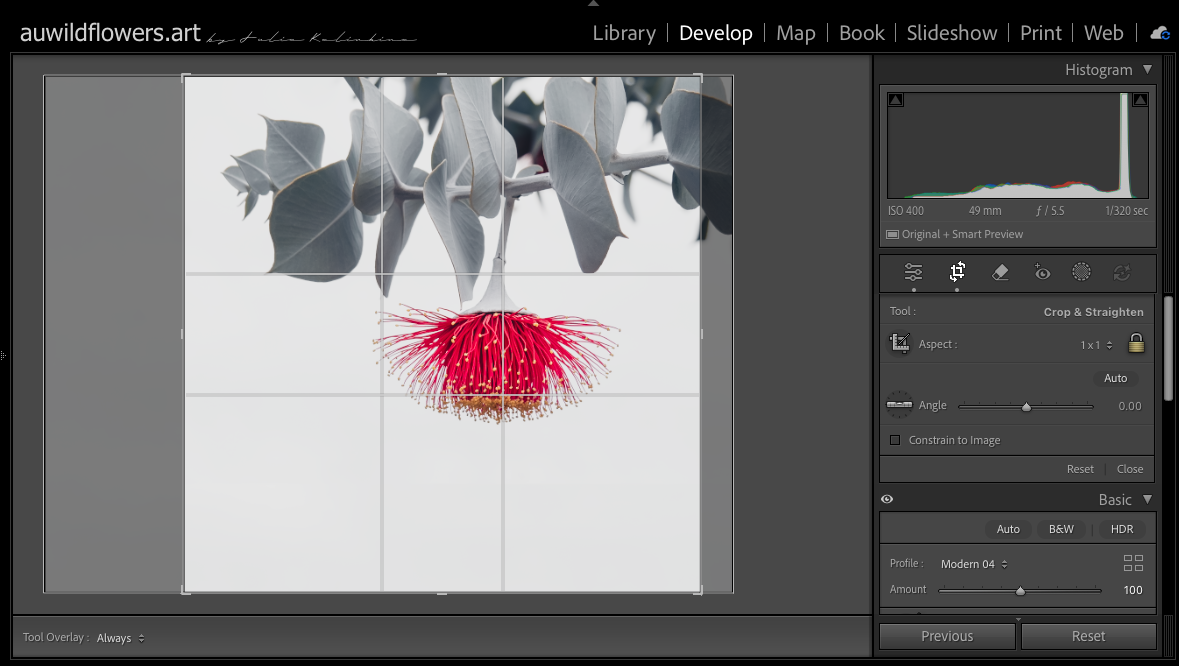Viewport: 1179px width, 666px height.
Task: Click the right panel scrollbar
Action: 1168,350
